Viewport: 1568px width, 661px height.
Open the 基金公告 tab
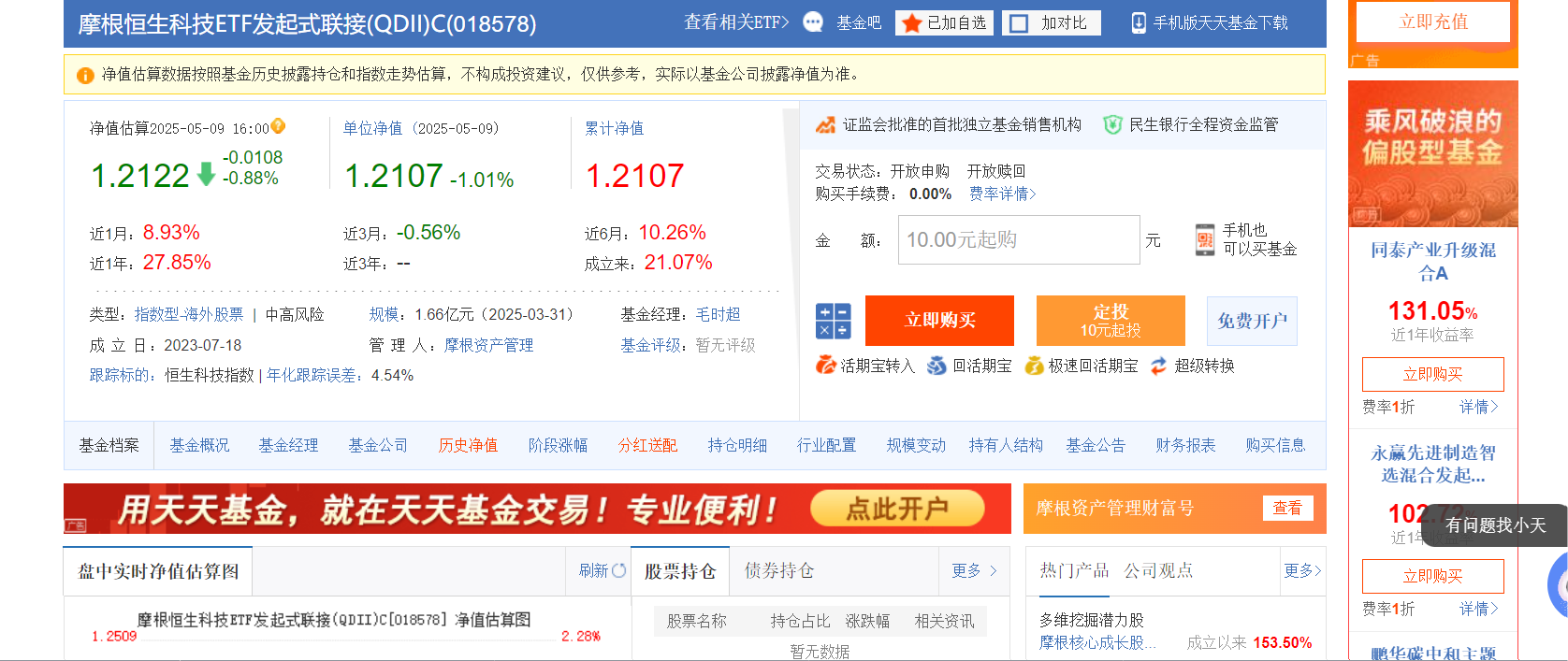click(x=1096, y=445)
